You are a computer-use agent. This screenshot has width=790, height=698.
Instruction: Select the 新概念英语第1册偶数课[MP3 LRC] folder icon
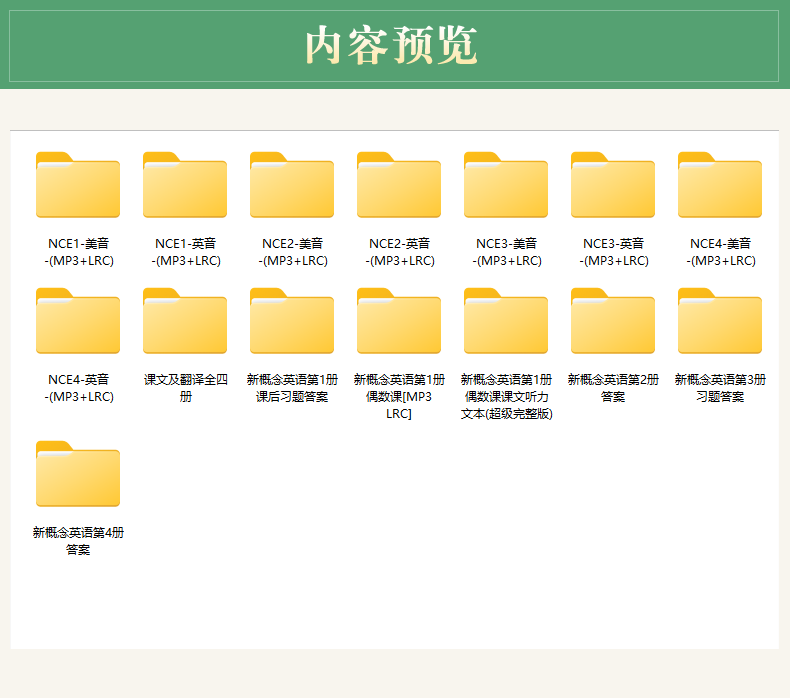coord(399,321)
